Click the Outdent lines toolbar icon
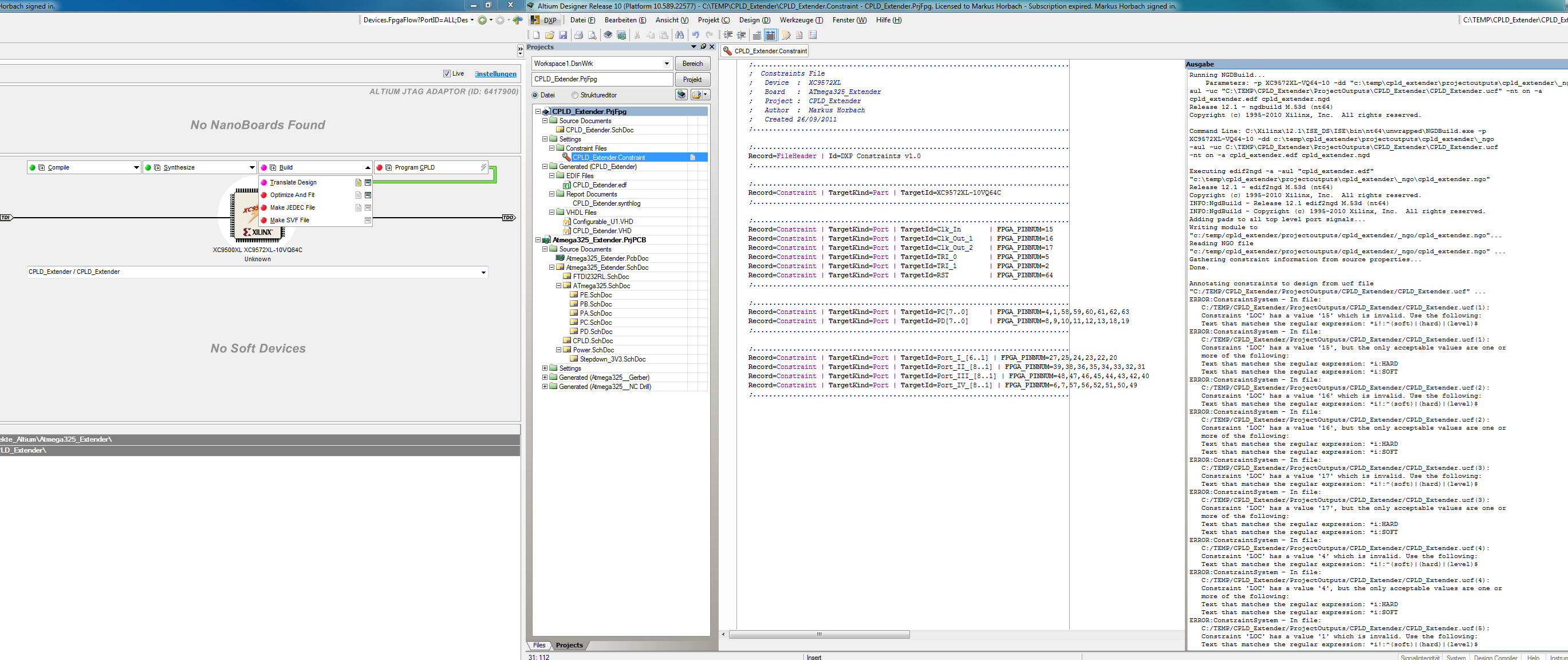This screenshot has height=660, width=1568. coord(742,35)
